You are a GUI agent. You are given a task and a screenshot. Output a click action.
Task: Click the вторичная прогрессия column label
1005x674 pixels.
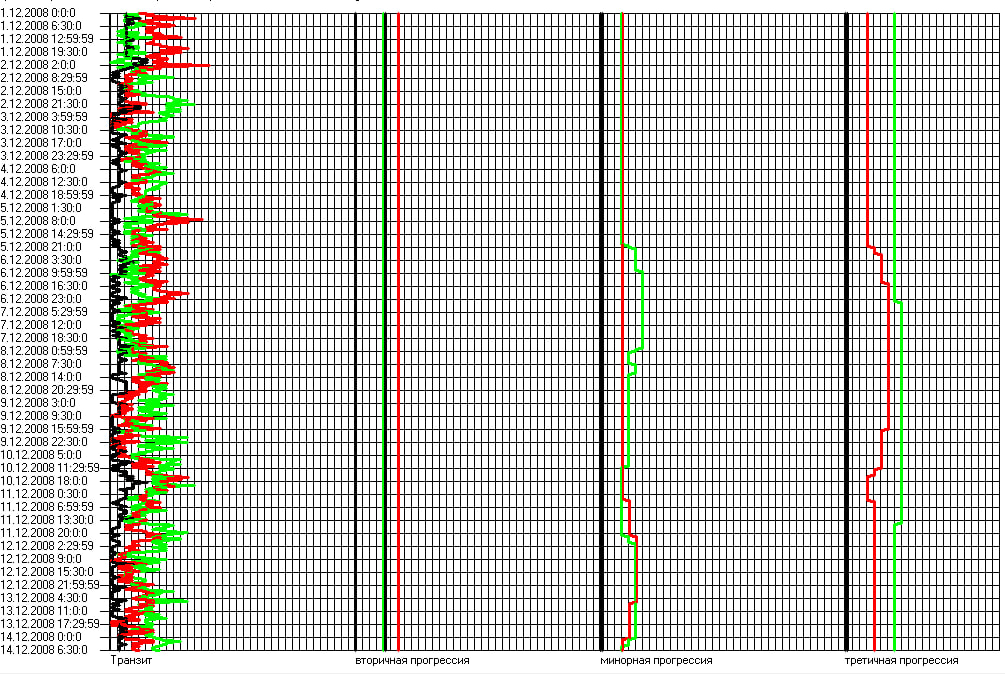(x=412, y=661)
